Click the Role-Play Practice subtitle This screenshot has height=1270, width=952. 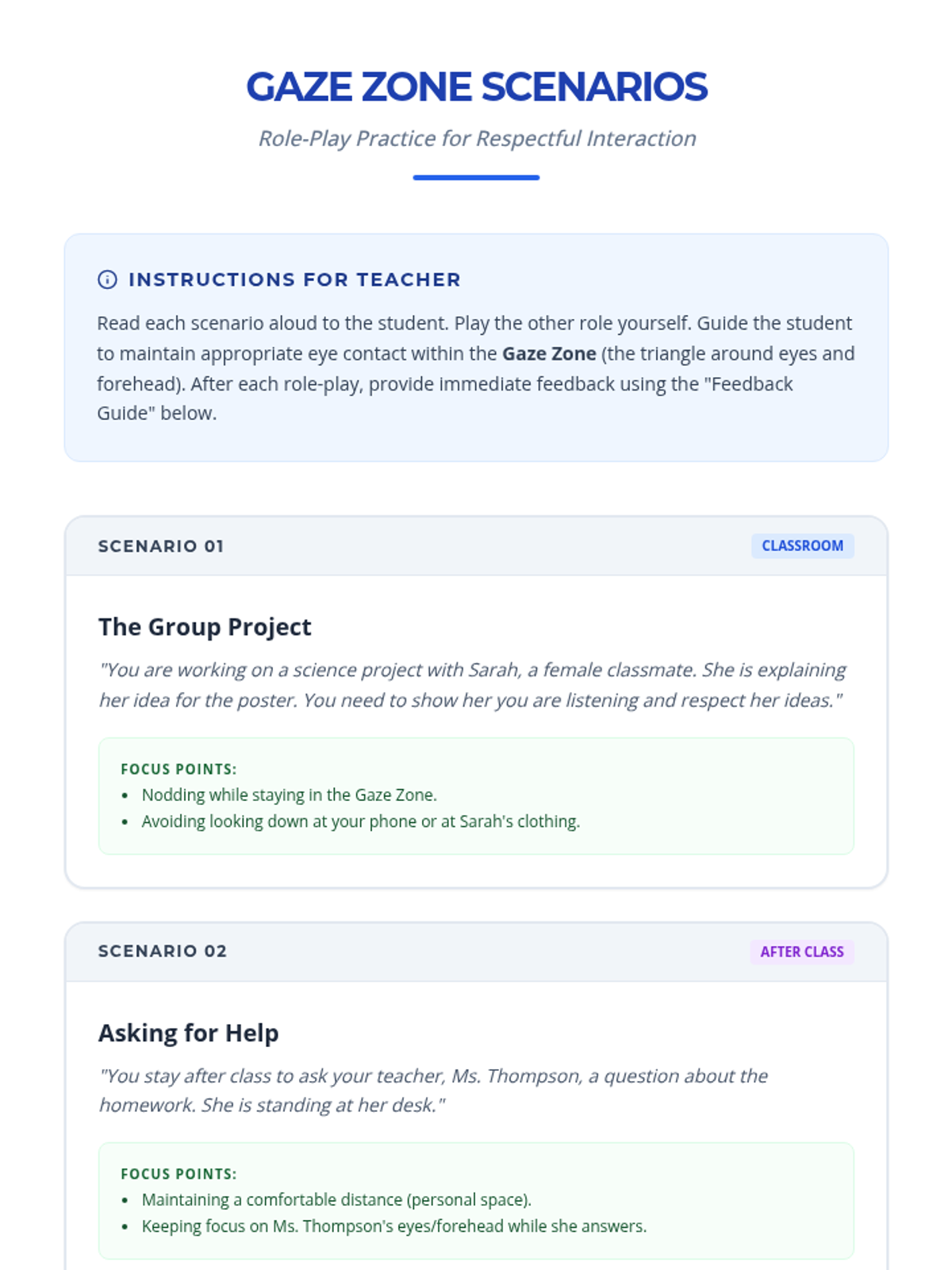pyautogui.click(x=476, y=138)
